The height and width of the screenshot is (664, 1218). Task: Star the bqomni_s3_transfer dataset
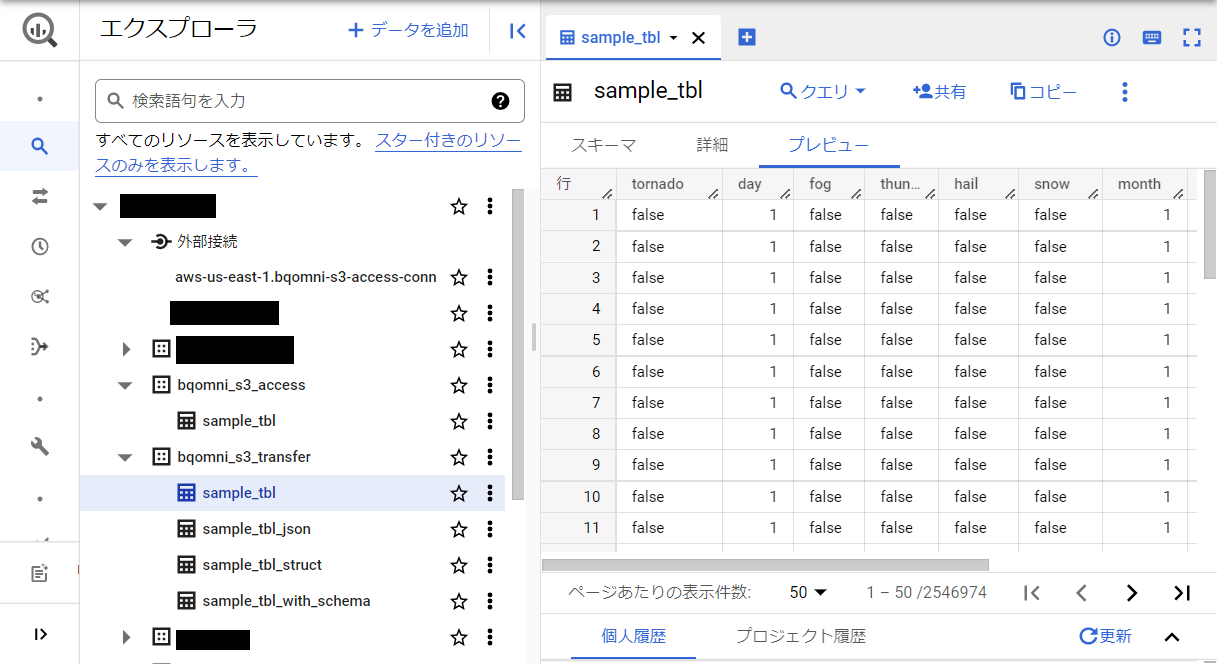(x=459, y=457)
